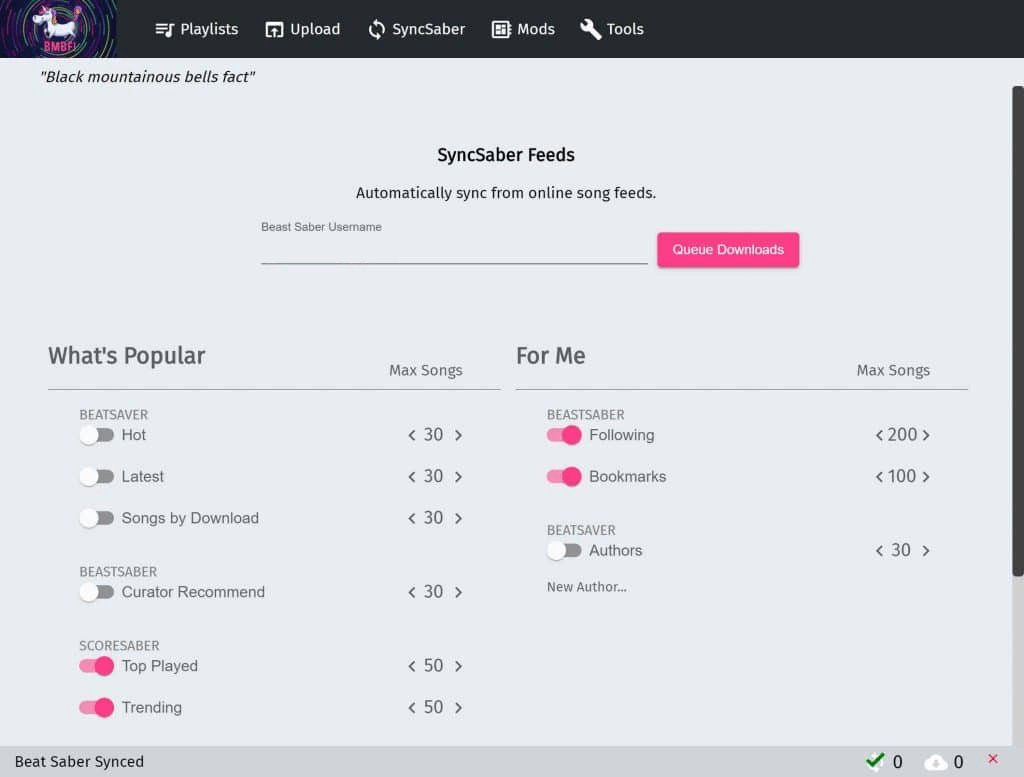Increase max songs for Authors
The width and height of the screenshot is (1024, 777).
[926, 551]
